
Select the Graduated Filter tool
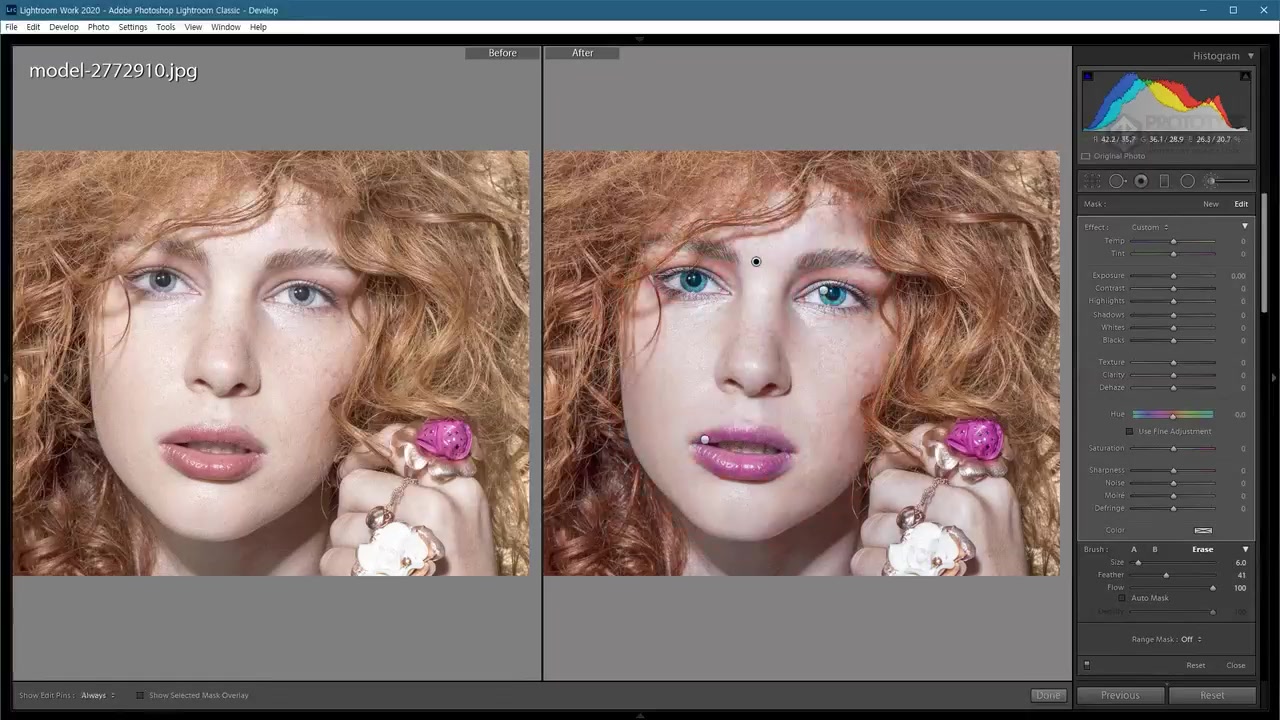point(1164,181)
